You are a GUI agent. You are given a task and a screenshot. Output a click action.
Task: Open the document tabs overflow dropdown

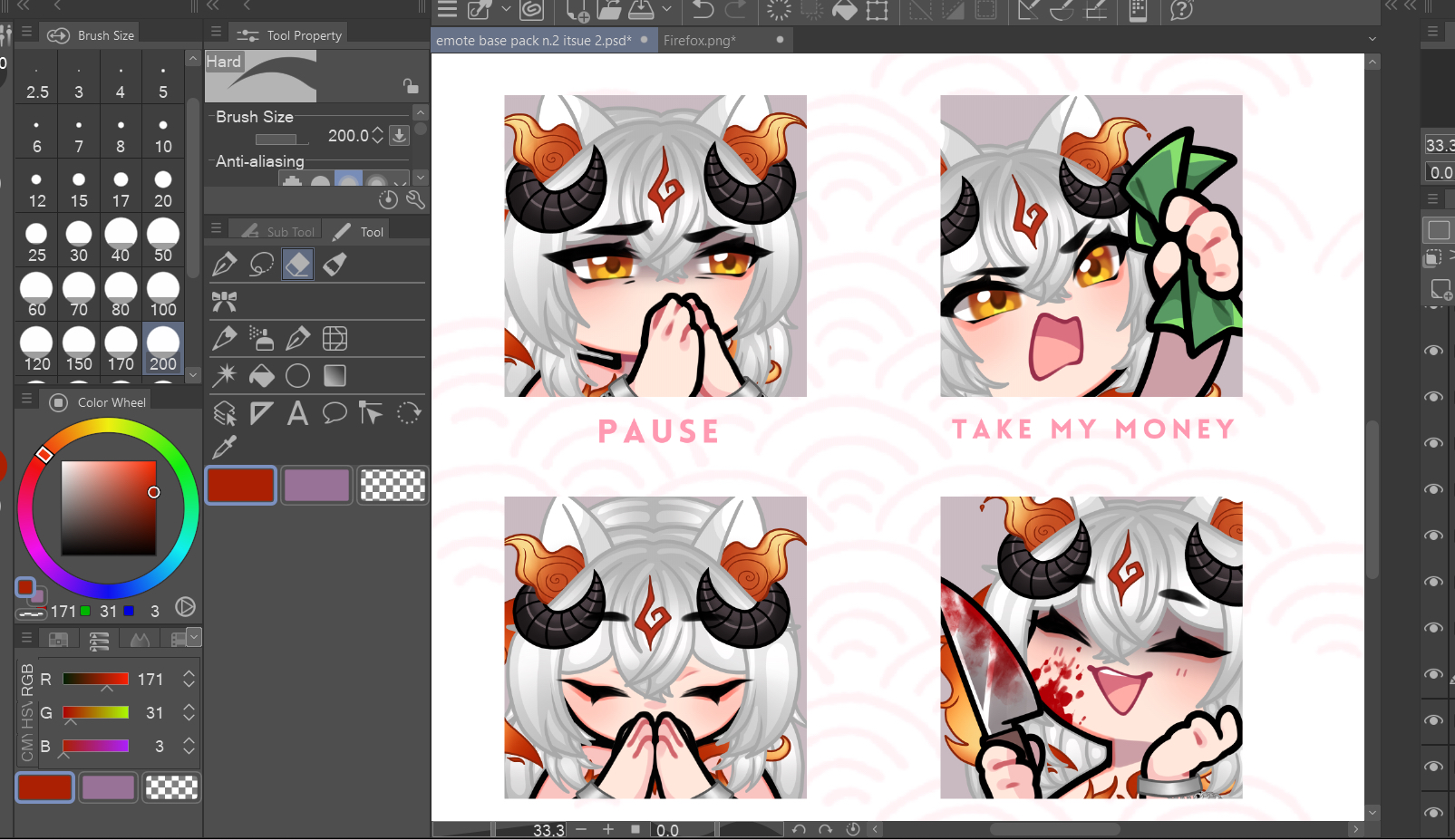[1372, 39]
